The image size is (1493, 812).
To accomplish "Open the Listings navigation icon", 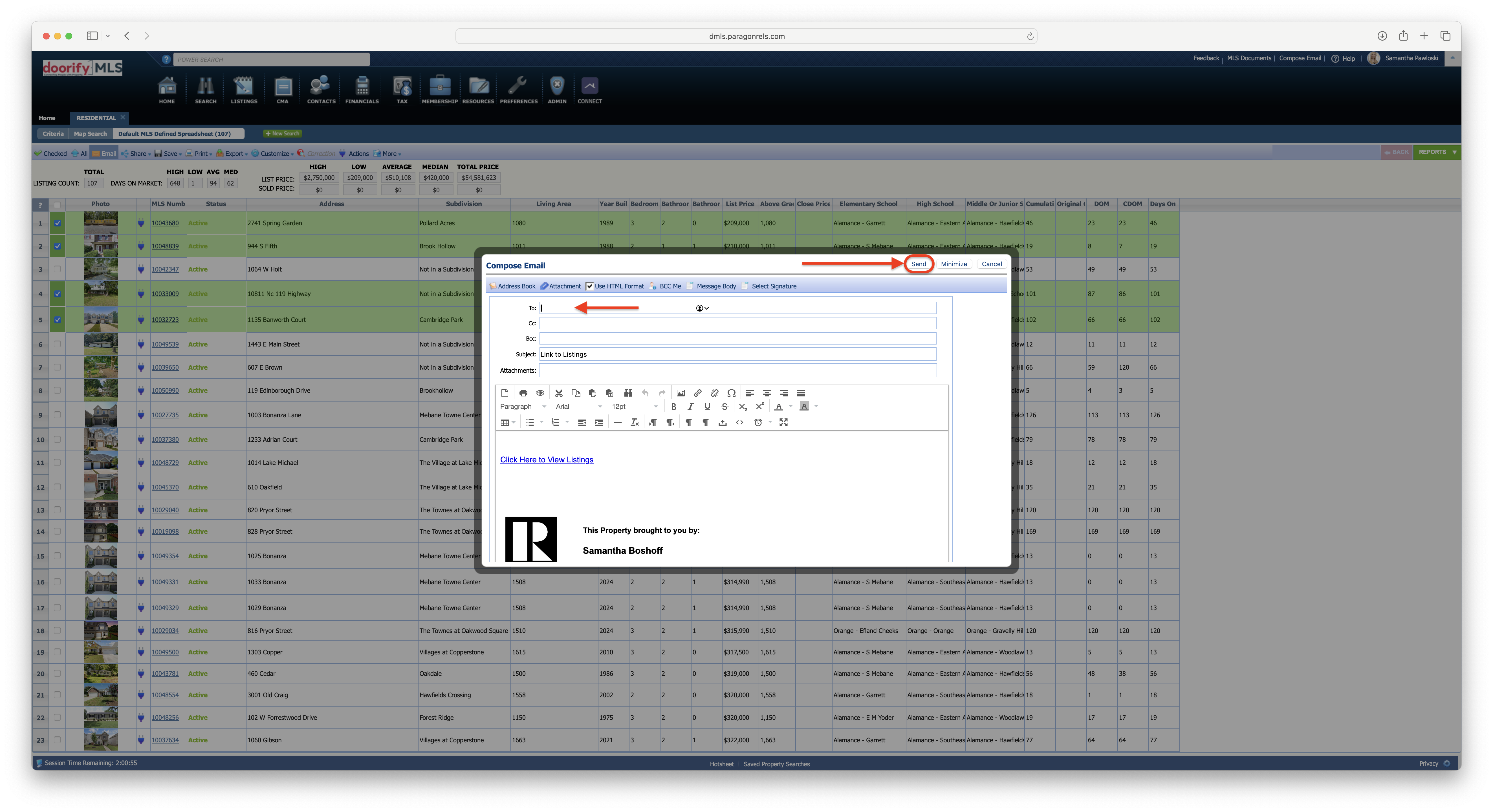I will 243,90.
